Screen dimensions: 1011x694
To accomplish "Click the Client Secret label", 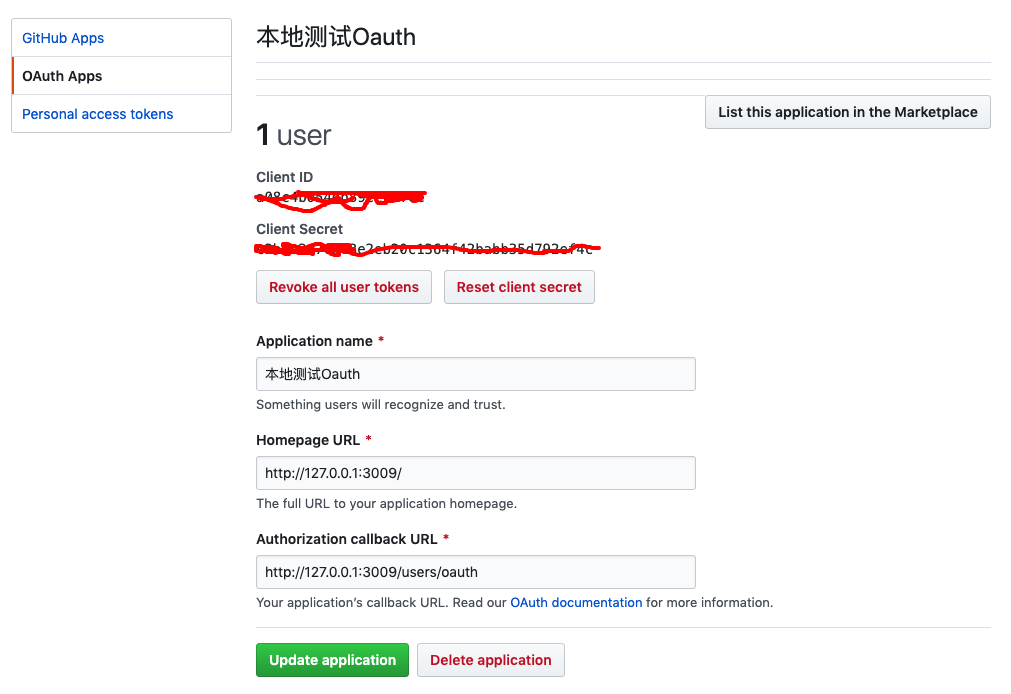I will click(x=299, y=229).
